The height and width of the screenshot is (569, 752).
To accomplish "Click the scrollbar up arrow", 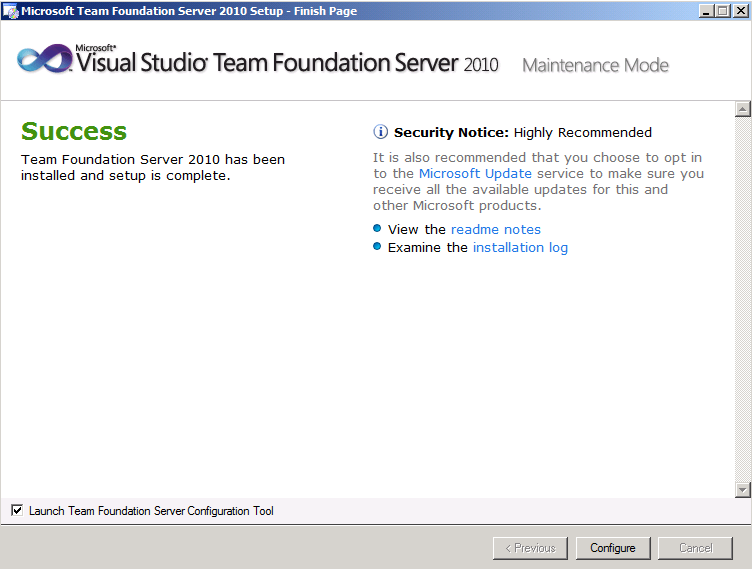I will [x=742, y=109].
